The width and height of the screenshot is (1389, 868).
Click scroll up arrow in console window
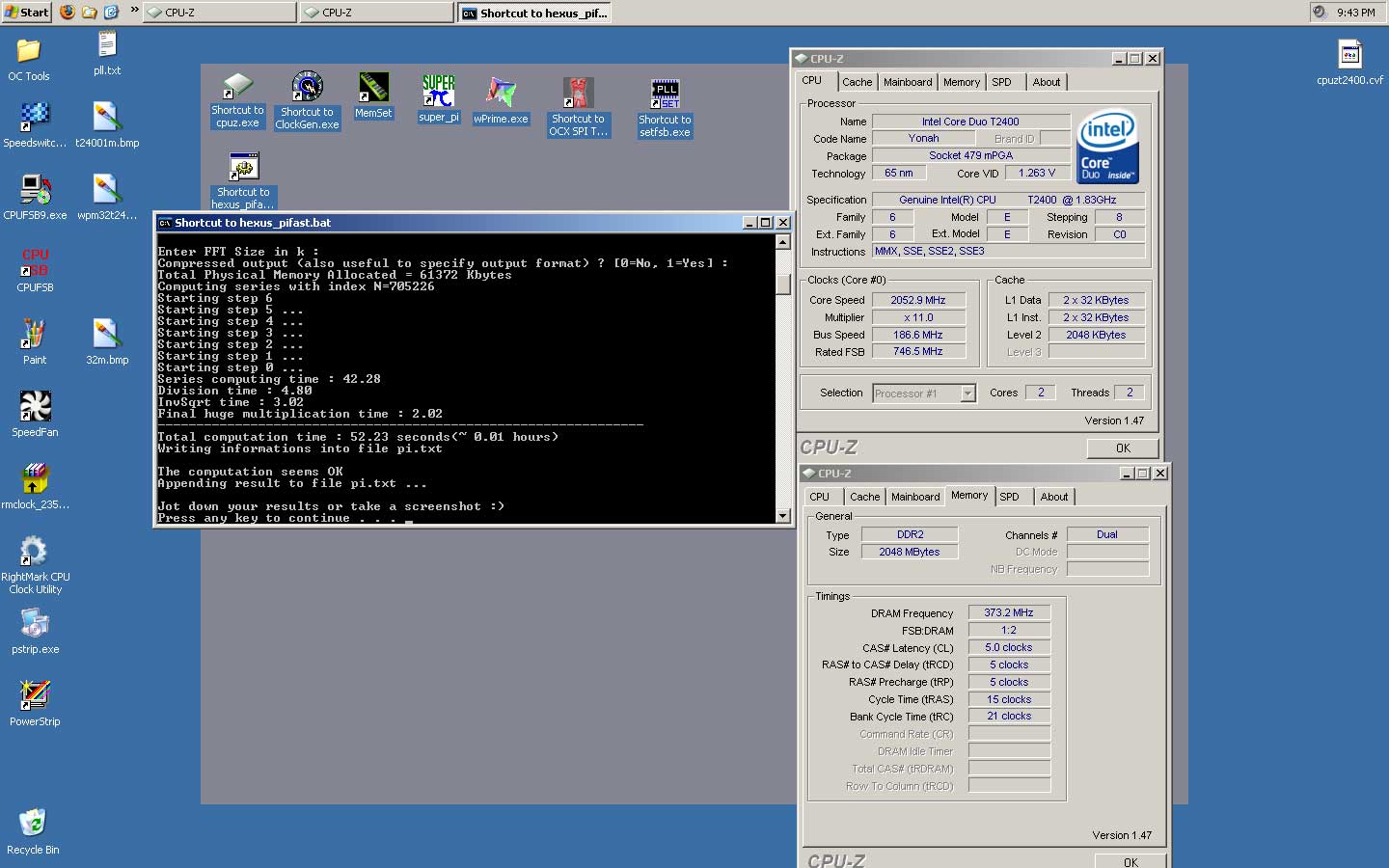coord(783,242)
